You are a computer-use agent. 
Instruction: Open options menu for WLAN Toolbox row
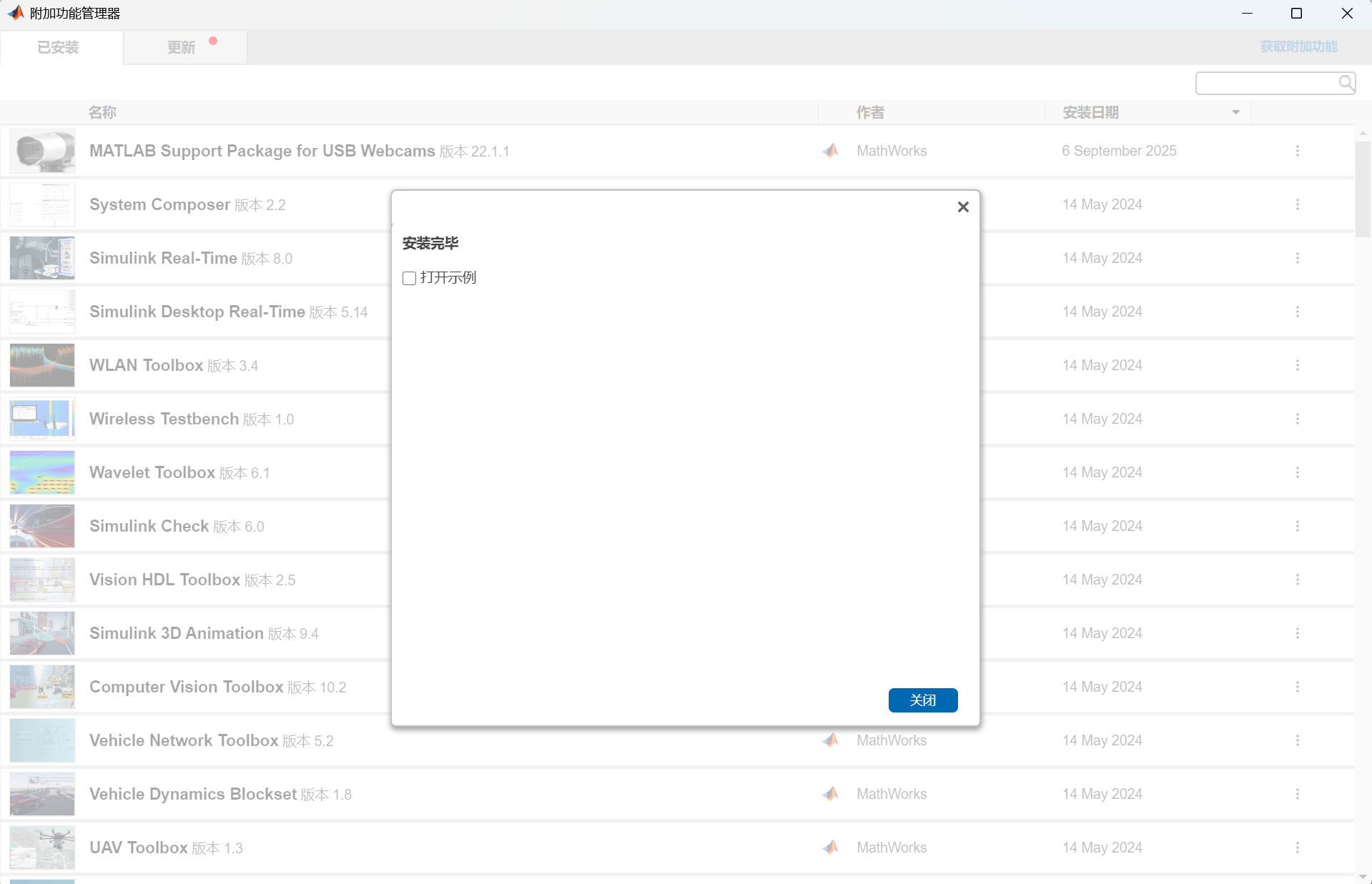[x=1297, y=365]
